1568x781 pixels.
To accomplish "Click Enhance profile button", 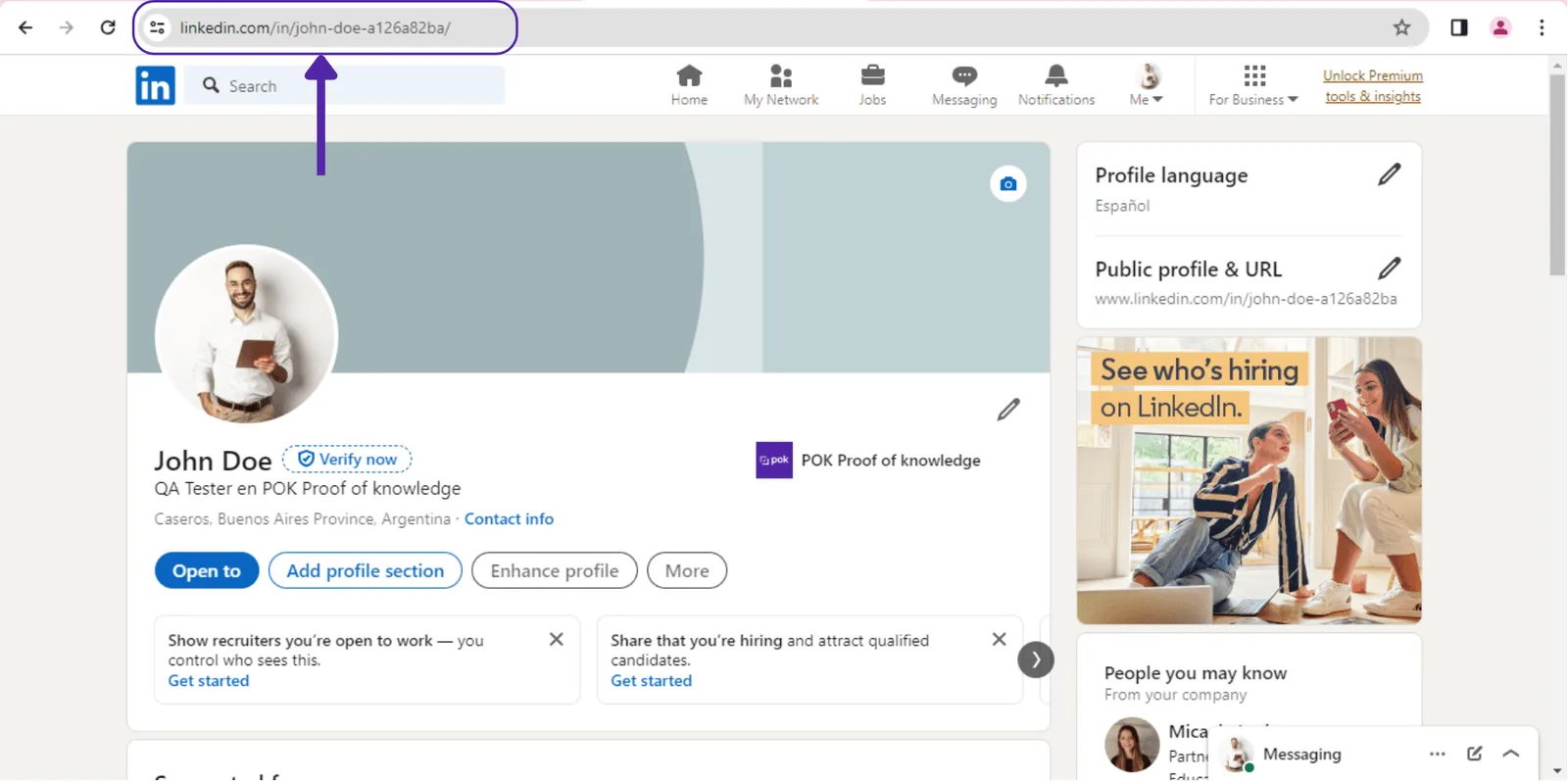I will 555,570.
